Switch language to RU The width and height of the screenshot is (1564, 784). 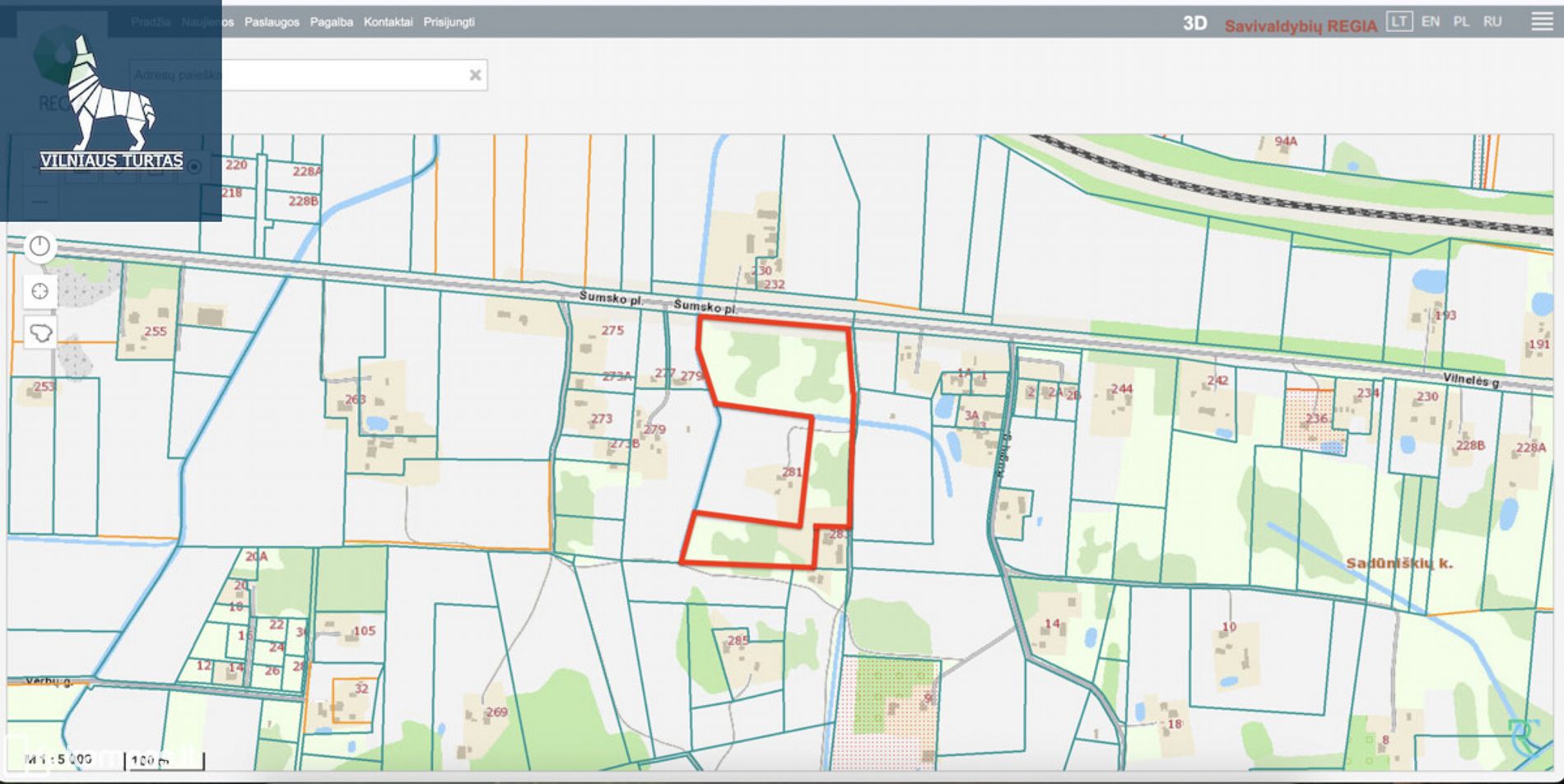[1492, 21]
